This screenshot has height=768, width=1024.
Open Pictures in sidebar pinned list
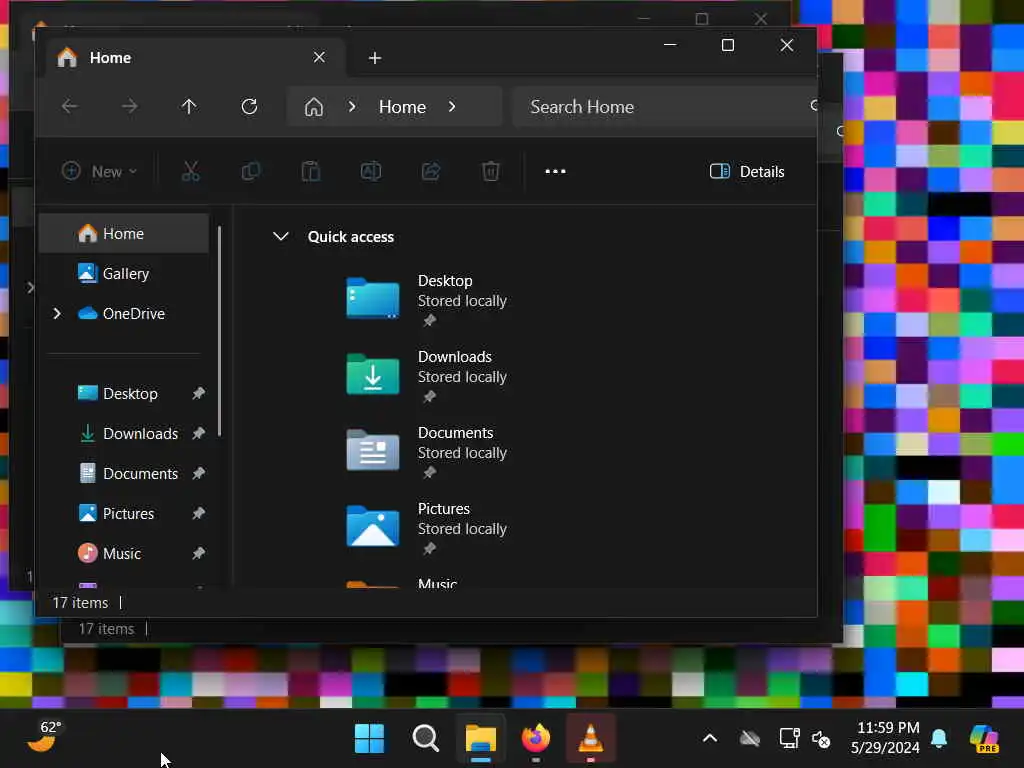coord(124,513)
